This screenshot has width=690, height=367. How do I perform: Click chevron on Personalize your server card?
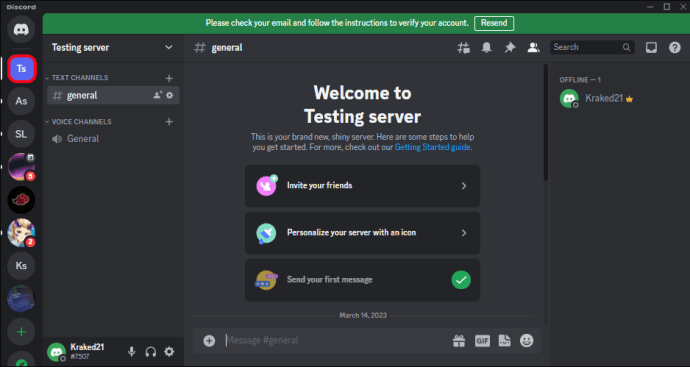click(464, 233)
